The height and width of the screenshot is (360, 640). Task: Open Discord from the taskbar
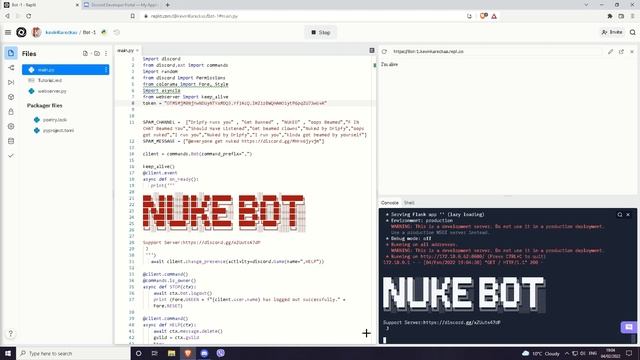point(204,353)
